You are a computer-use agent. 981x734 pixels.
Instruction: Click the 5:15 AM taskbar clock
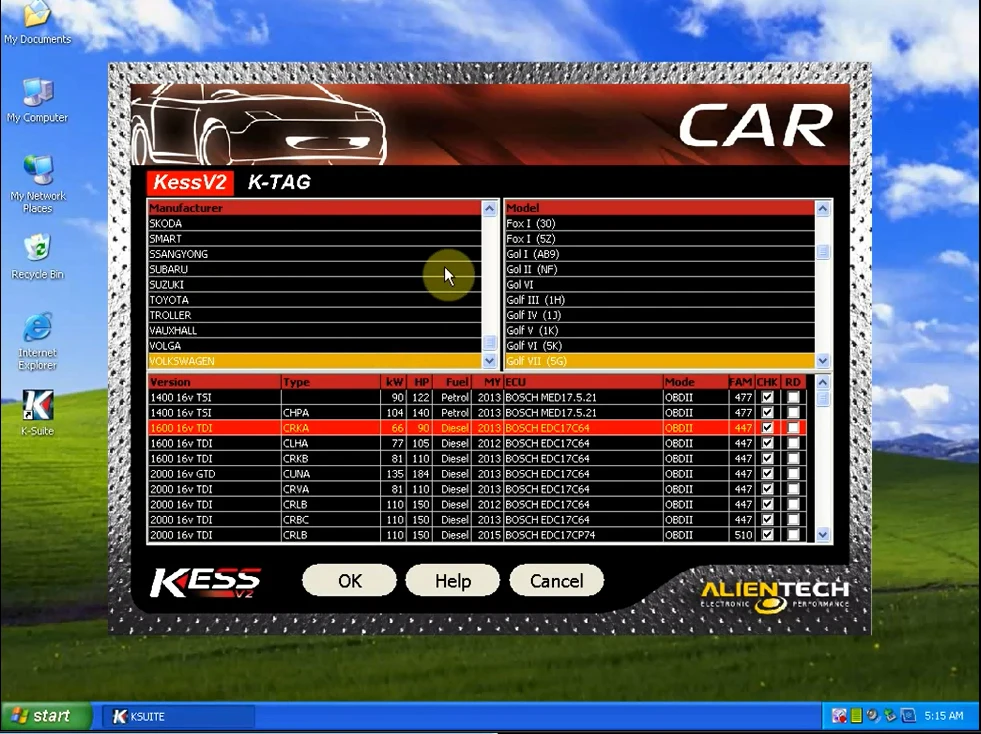tap(943, 716)
